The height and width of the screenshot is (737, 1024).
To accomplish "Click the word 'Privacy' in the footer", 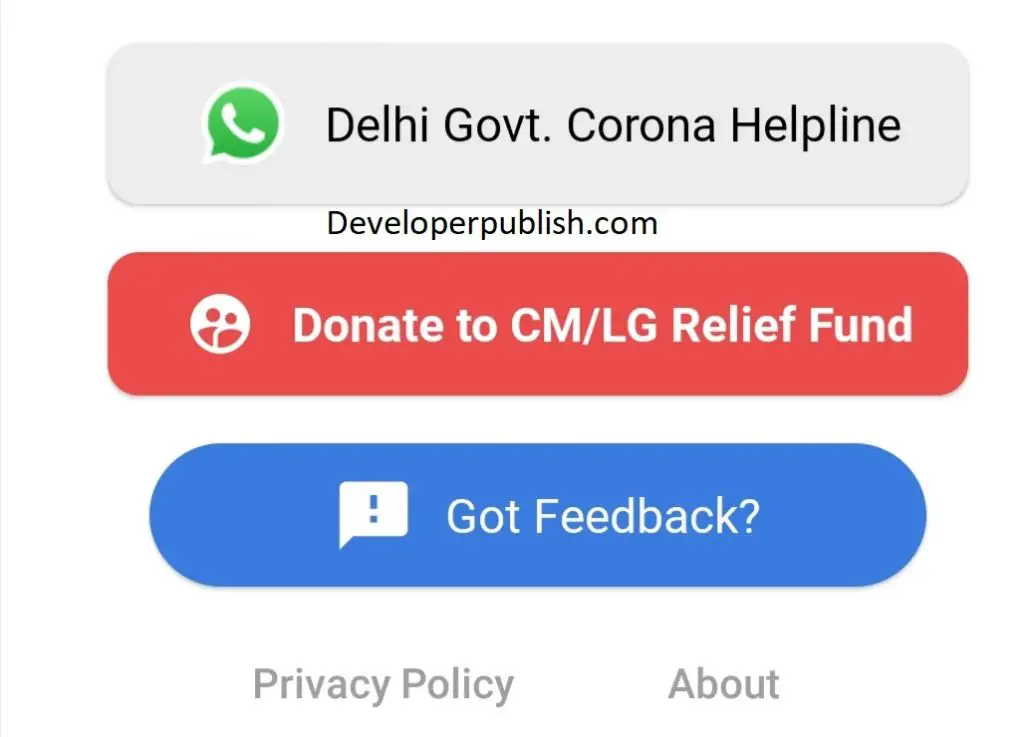I will point(321,685).
